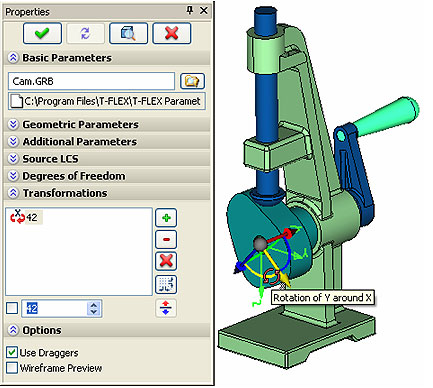
Task: Click the Cam.GRB file name field
Action: pos(91,81)
